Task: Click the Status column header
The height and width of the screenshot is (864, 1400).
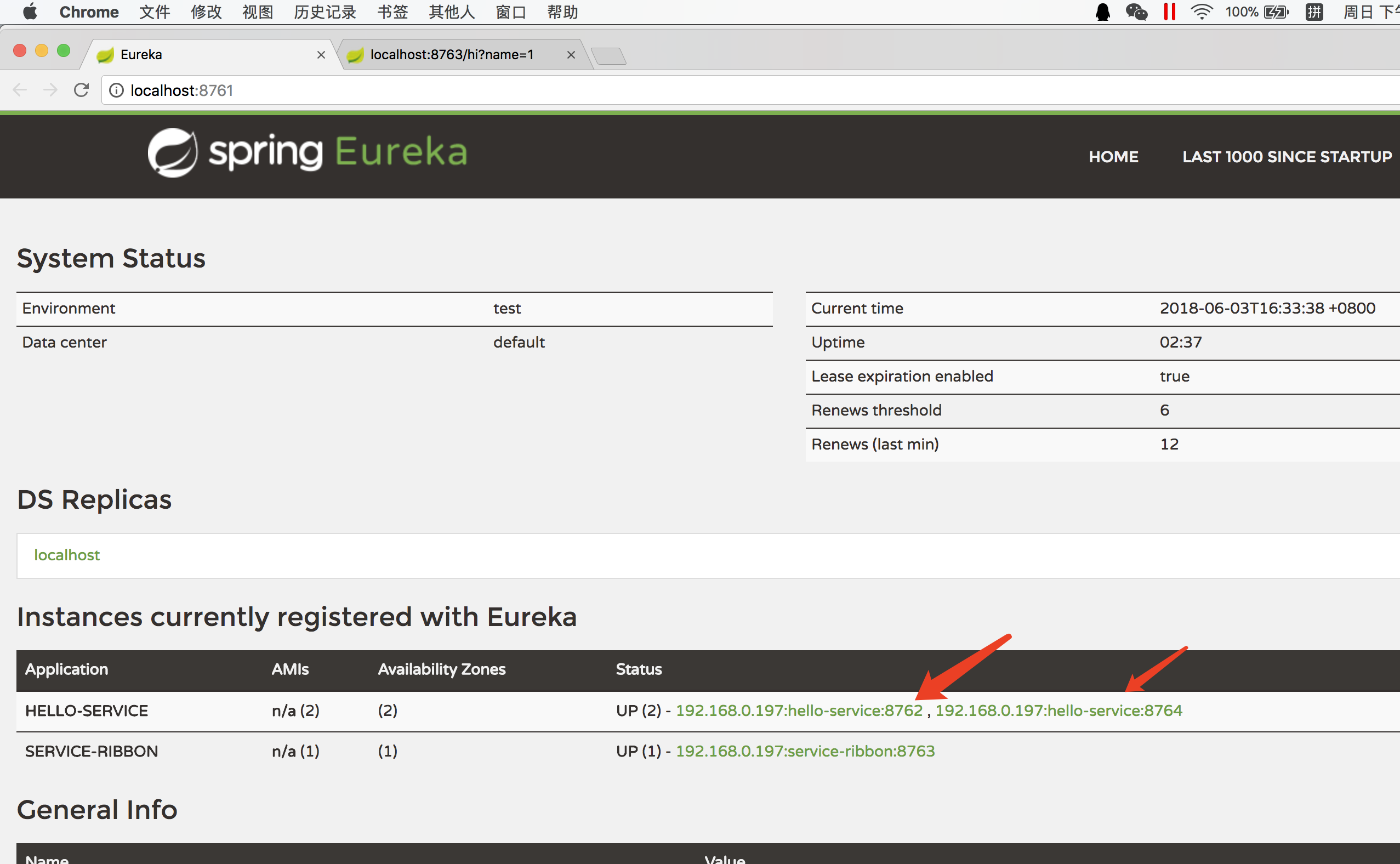Action: click(x=639, y=669)
